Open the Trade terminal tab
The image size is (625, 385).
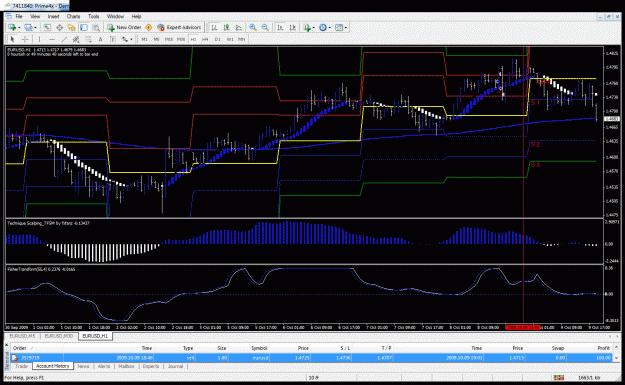coord(21,366)
